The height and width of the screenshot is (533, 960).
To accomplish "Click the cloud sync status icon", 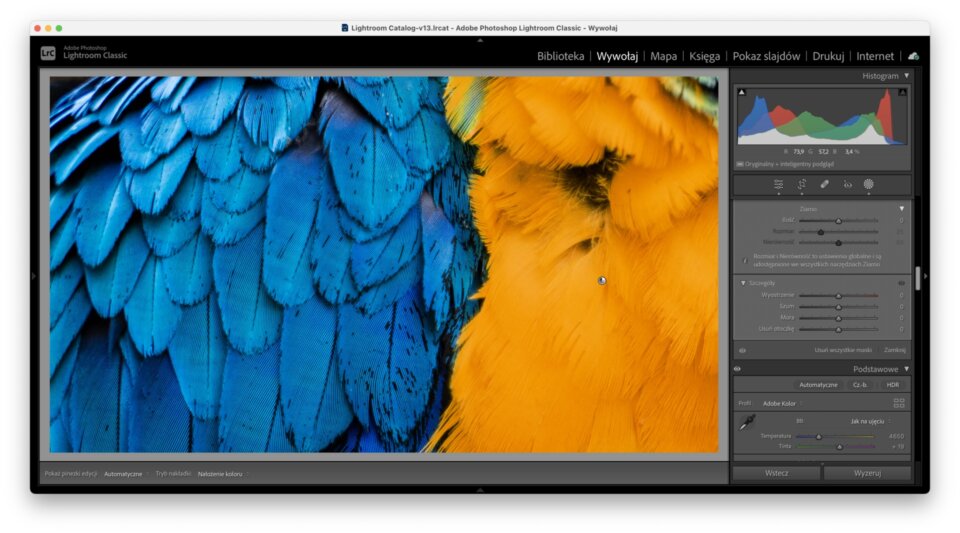I will point(913,56).
